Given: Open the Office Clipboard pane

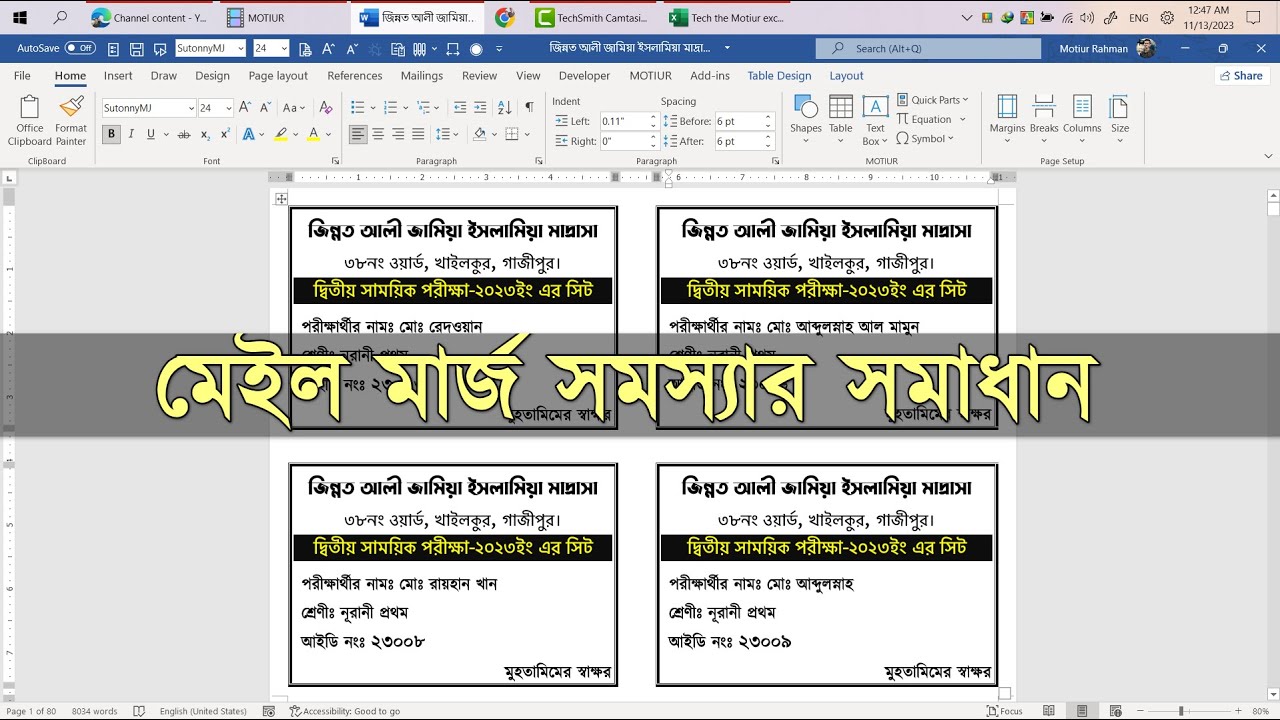Looking at the screenshot, I should [x=30, y=121].
